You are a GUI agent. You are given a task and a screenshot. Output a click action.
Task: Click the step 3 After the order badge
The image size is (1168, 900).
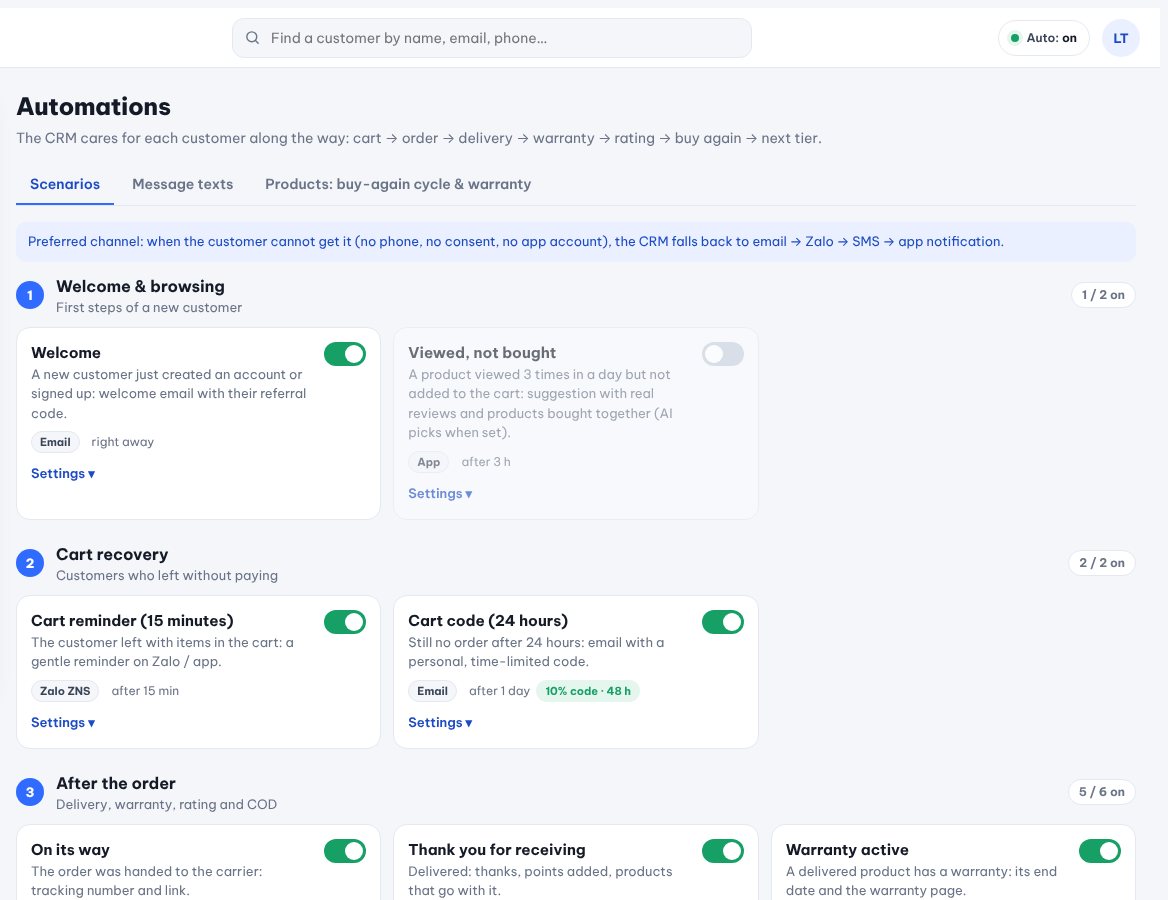pyautogui.click(x=30, y=792)
